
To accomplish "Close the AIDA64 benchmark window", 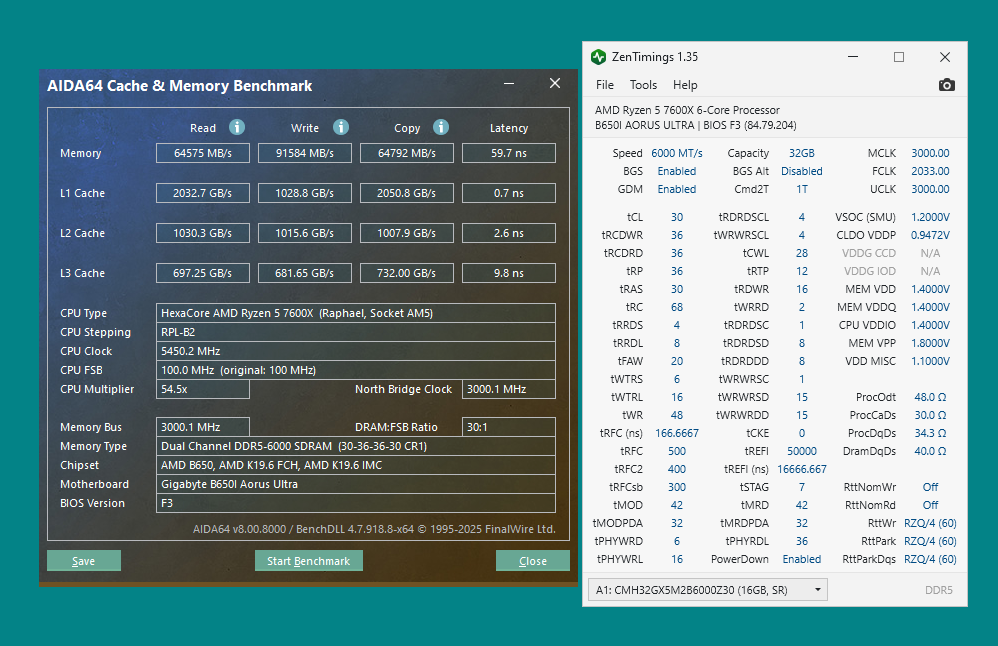I will pos(554,85).
